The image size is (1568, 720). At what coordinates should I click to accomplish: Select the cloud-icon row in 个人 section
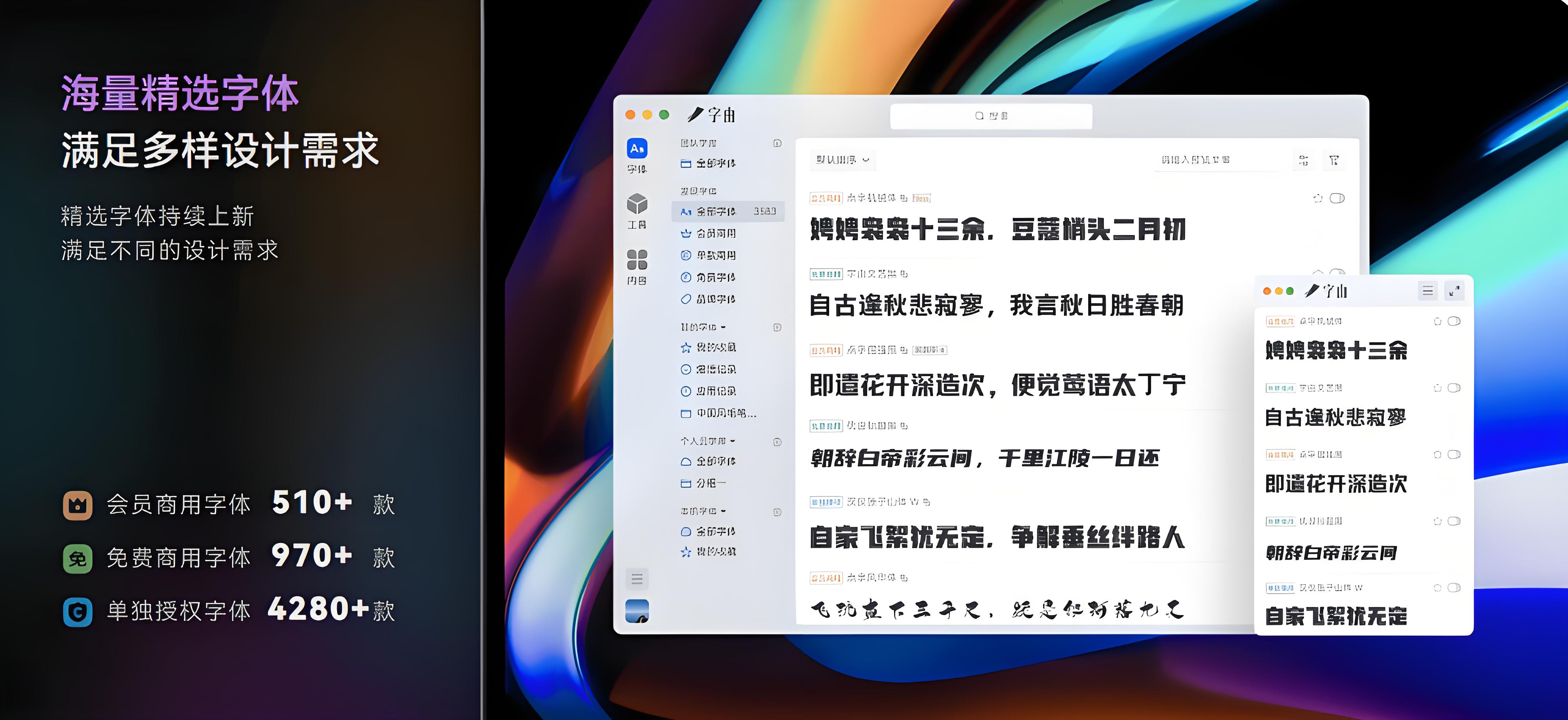[728, 461]
